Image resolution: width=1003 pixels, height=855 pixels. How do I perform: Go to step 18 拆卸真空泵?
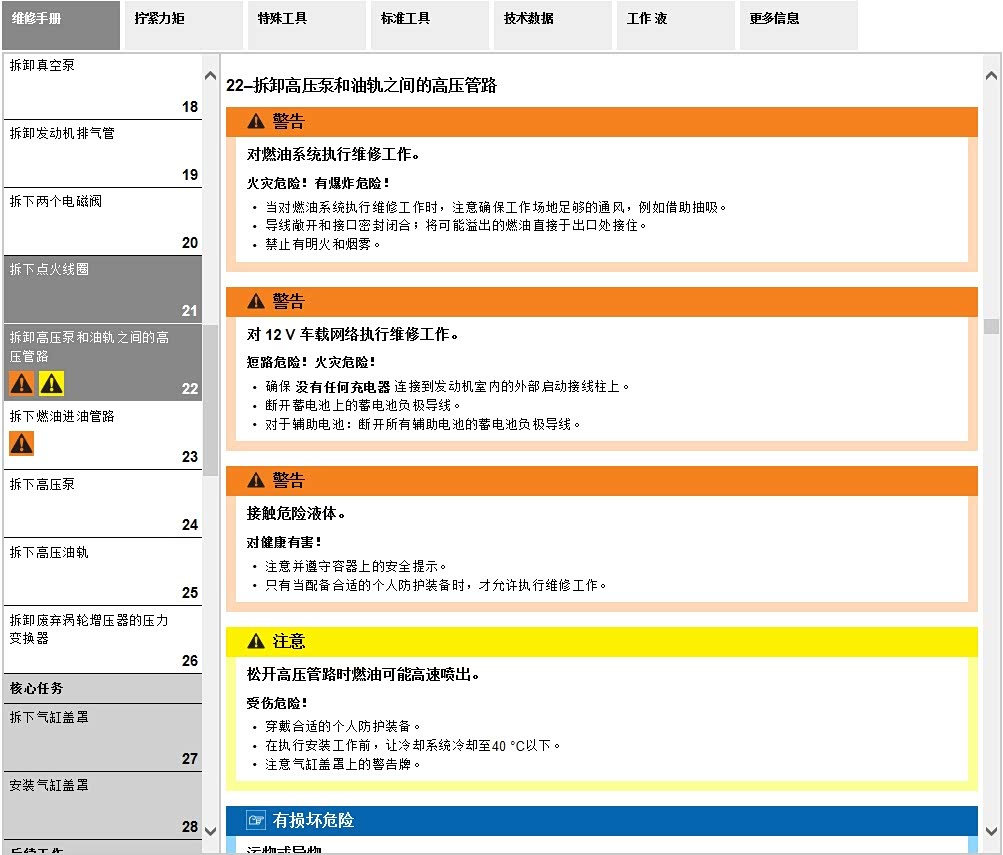[x=102, y=86]
